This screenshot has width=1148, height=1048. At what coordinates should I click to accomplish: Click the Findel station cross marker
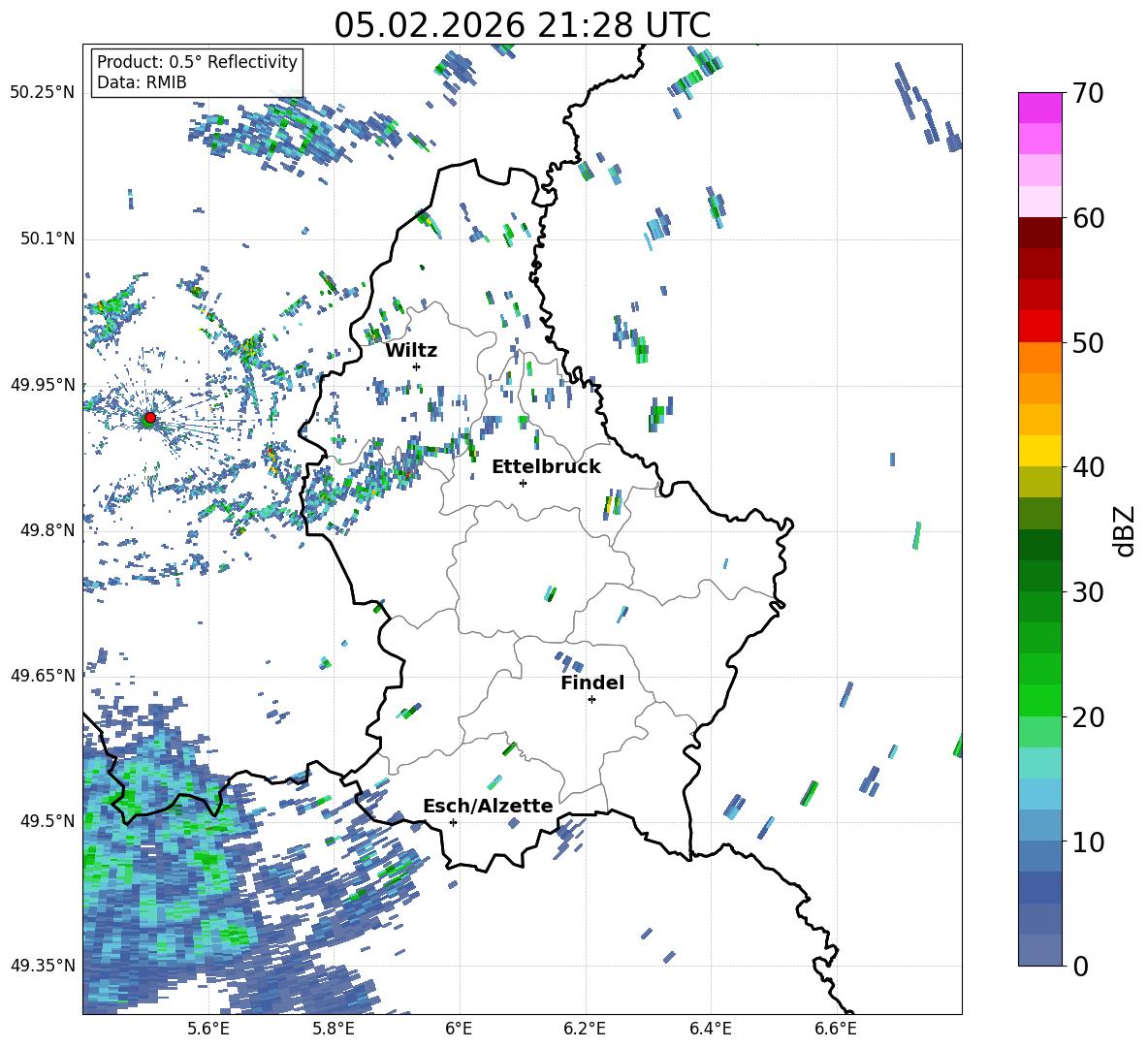point(591,699)
